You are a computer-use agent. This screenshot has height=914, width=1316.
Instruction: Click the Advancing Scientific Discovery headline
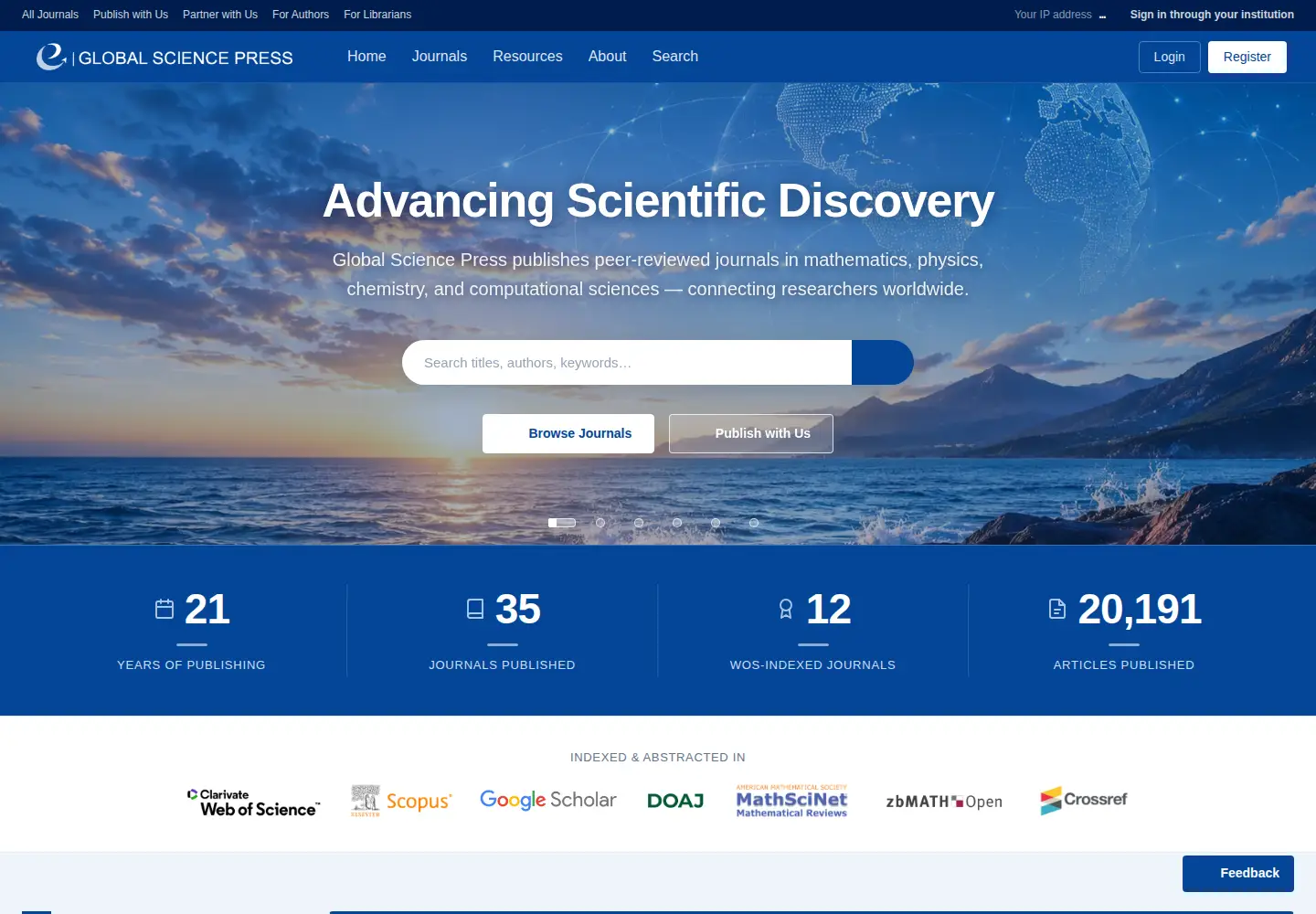[x=658, y=201]
